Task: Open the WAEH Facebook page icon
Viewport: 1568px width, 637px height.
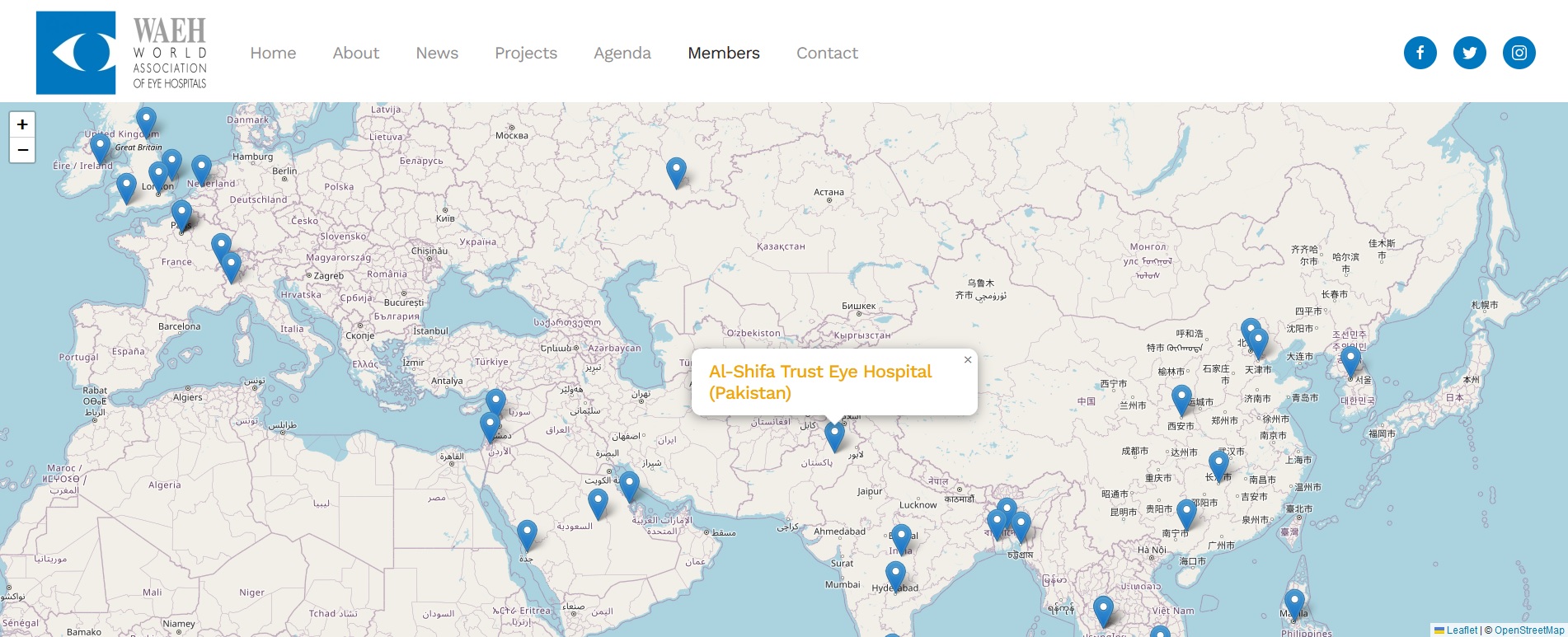Action: click(x=1420, y=53)
